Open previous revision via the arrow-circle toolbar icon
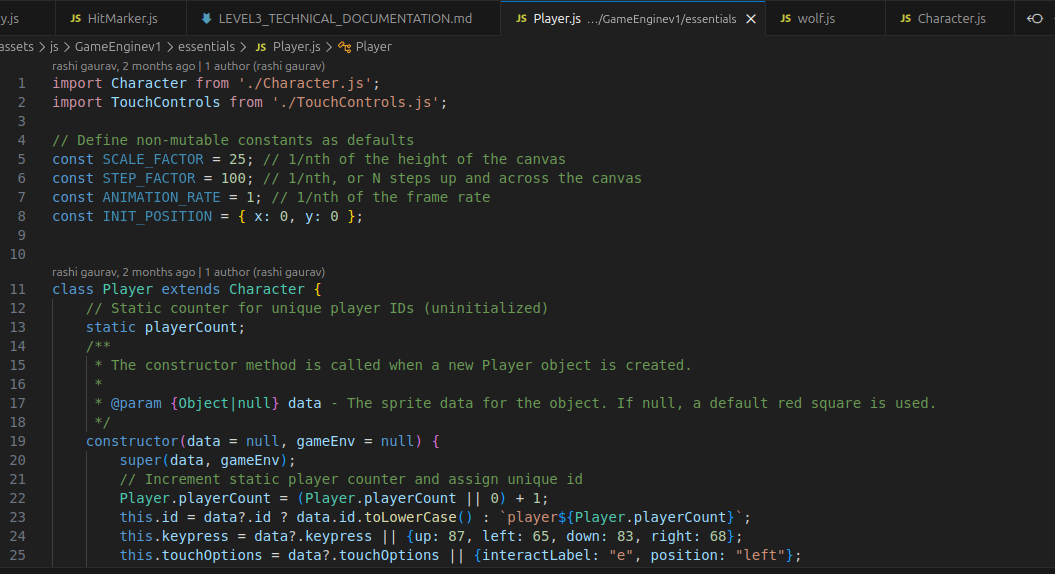 [1035, 19]
